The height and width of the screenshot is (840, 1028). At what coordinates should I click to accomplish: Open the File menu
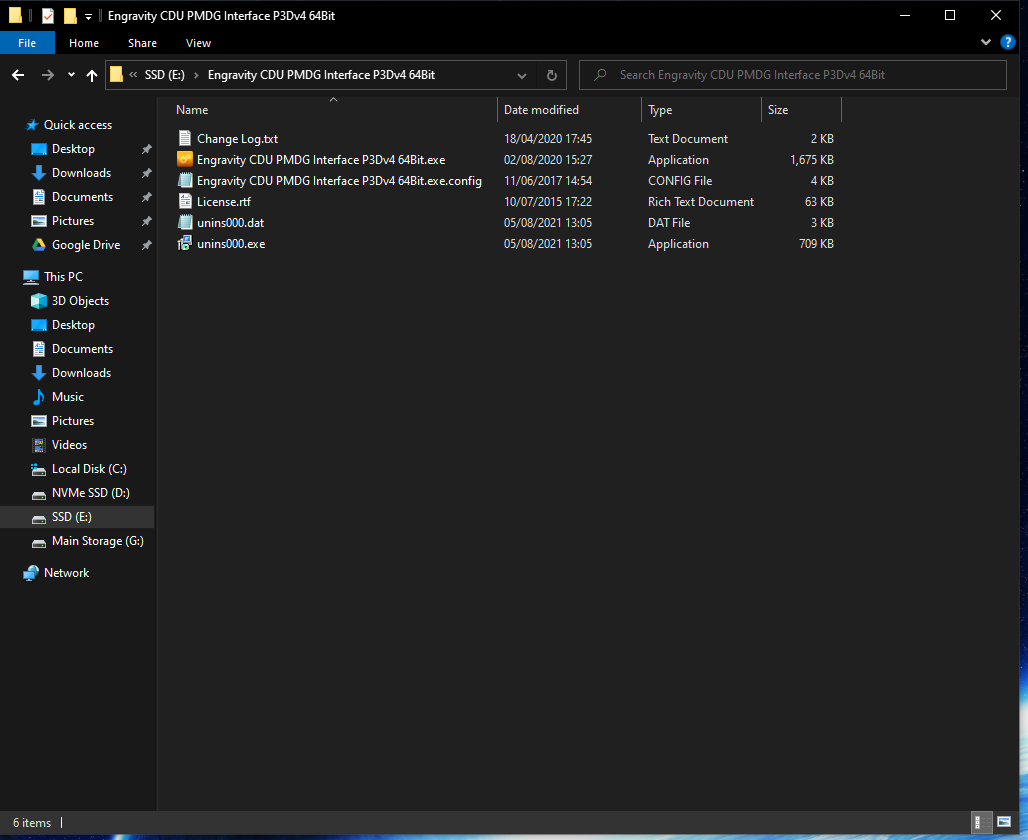27,43
